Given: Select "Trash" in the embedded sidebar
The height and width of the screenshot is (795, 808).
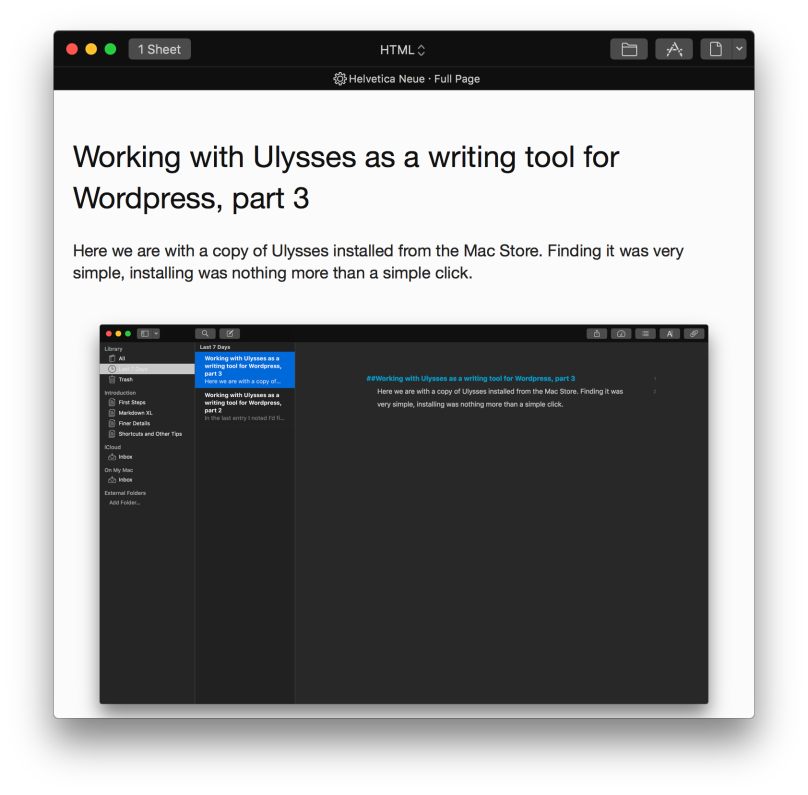Looking at the screenshot, I should (147, 380).
